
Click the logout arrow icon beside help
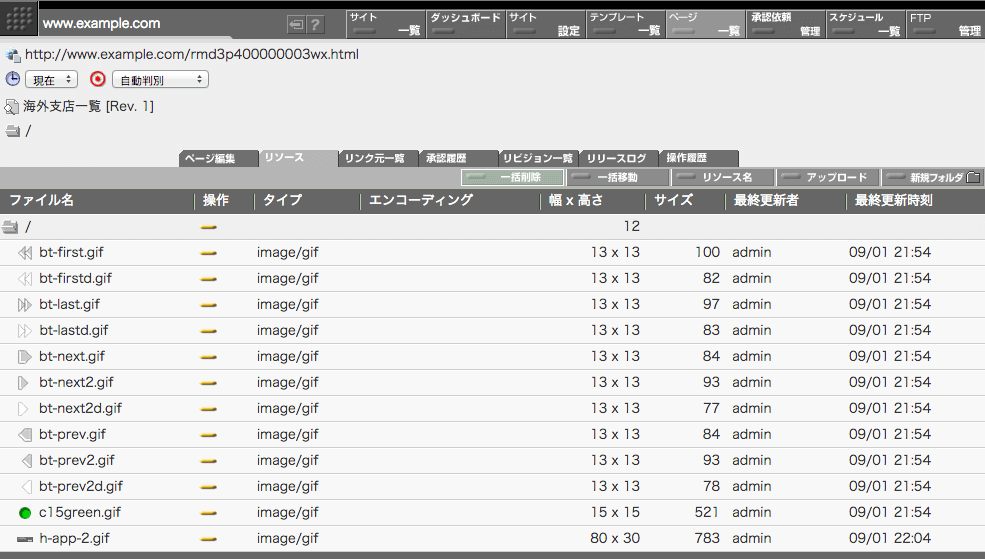tap(296, 24)
